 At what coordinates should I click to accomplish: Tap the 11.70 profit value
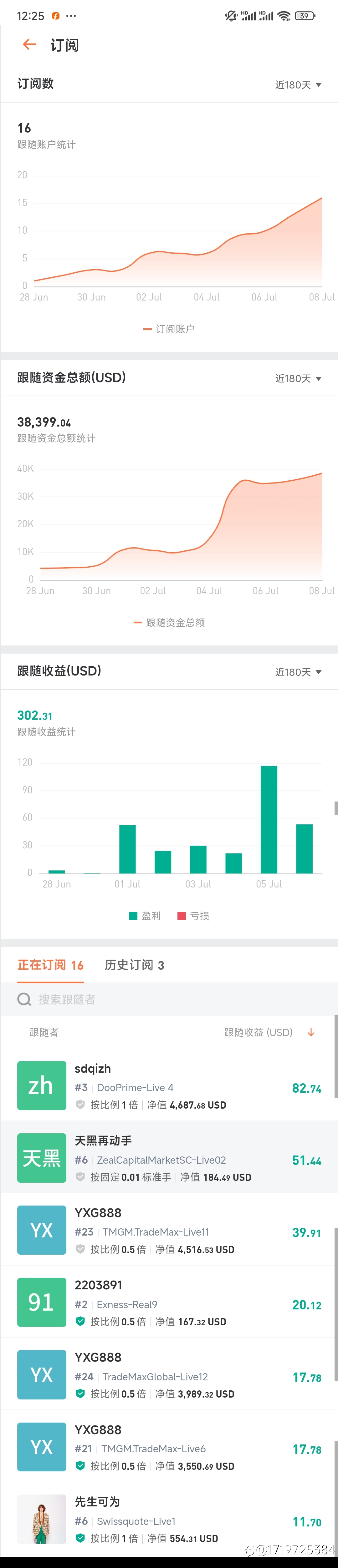[306, 1522]
